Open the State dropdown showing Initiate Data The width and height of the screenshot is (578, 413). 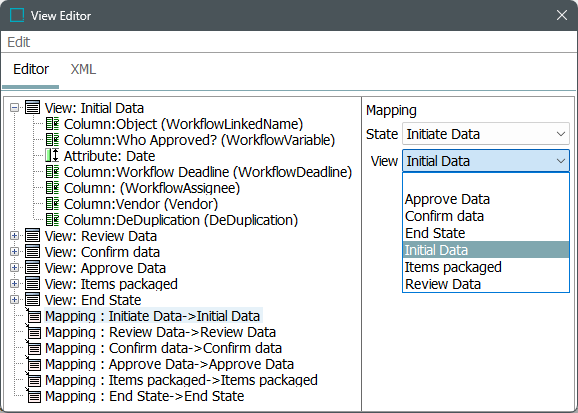click(486, 134)
